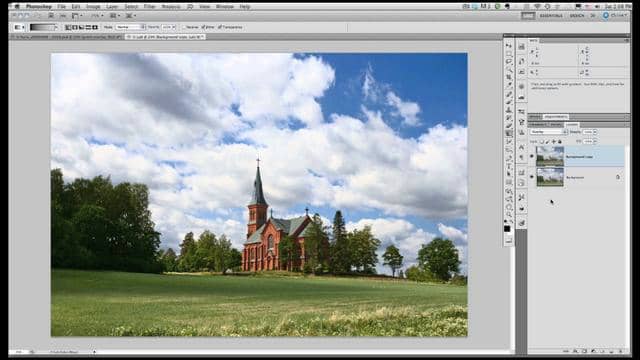Open the layer Fill dropdown
640x360 pixels.
point(595,141)
